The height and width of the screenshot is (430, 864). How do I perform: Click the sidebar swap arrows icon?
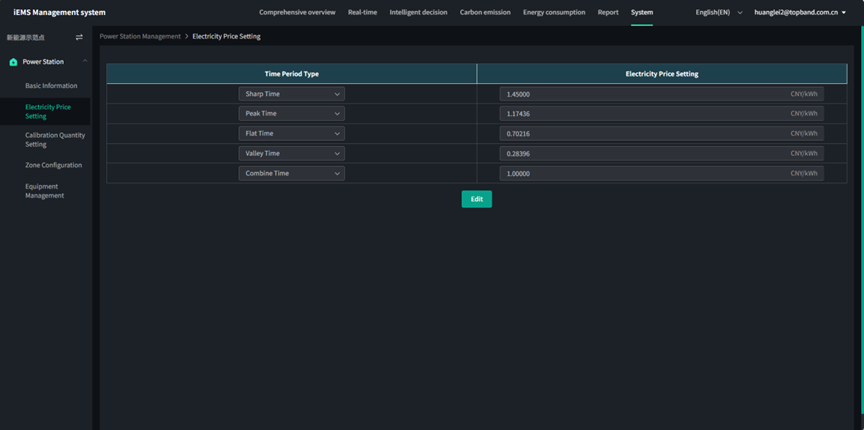79,37
